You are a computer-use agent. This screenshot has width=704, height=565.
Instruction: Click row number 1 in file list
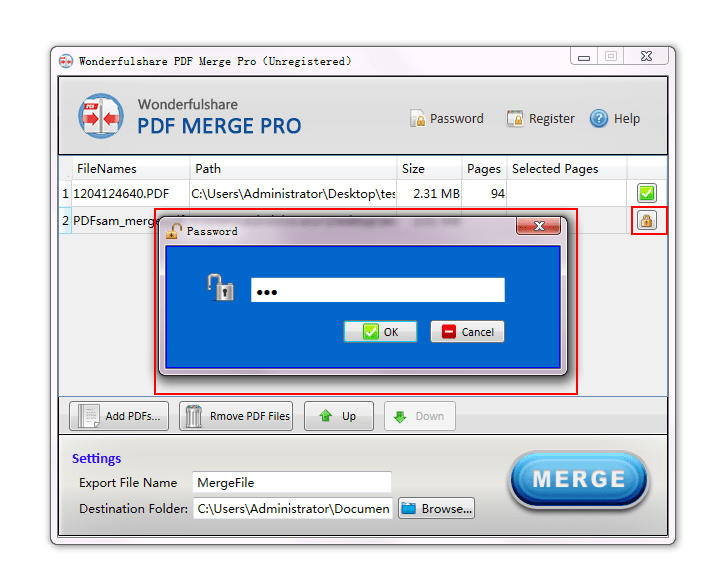click(66, 194)
